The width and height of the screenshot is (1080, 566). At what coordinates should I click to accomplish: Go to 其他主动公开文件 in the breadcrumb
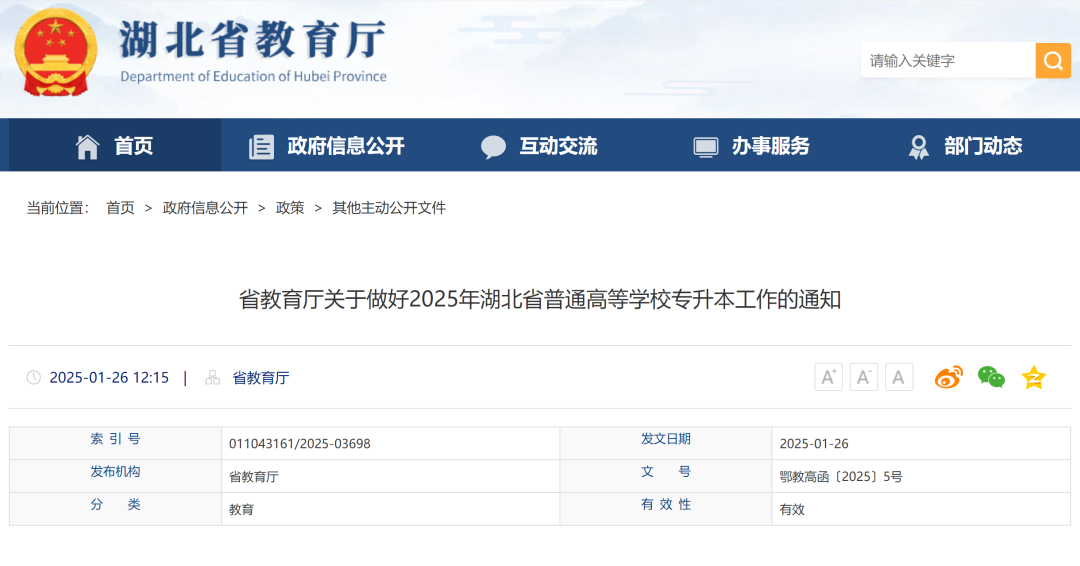pyautogui.click(x=389, y=208)
